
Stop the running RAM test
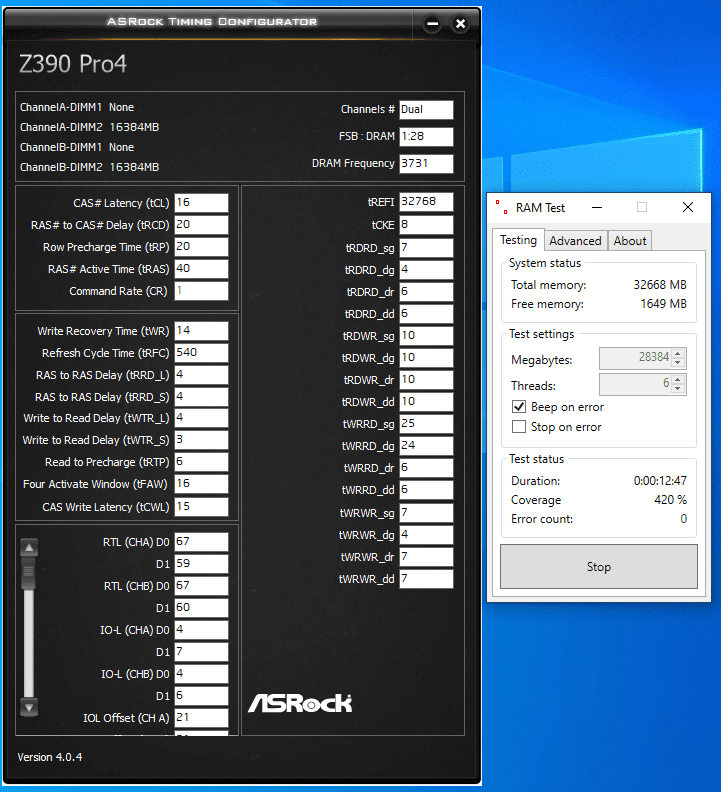pyautogui.click(x=599, y=567)
